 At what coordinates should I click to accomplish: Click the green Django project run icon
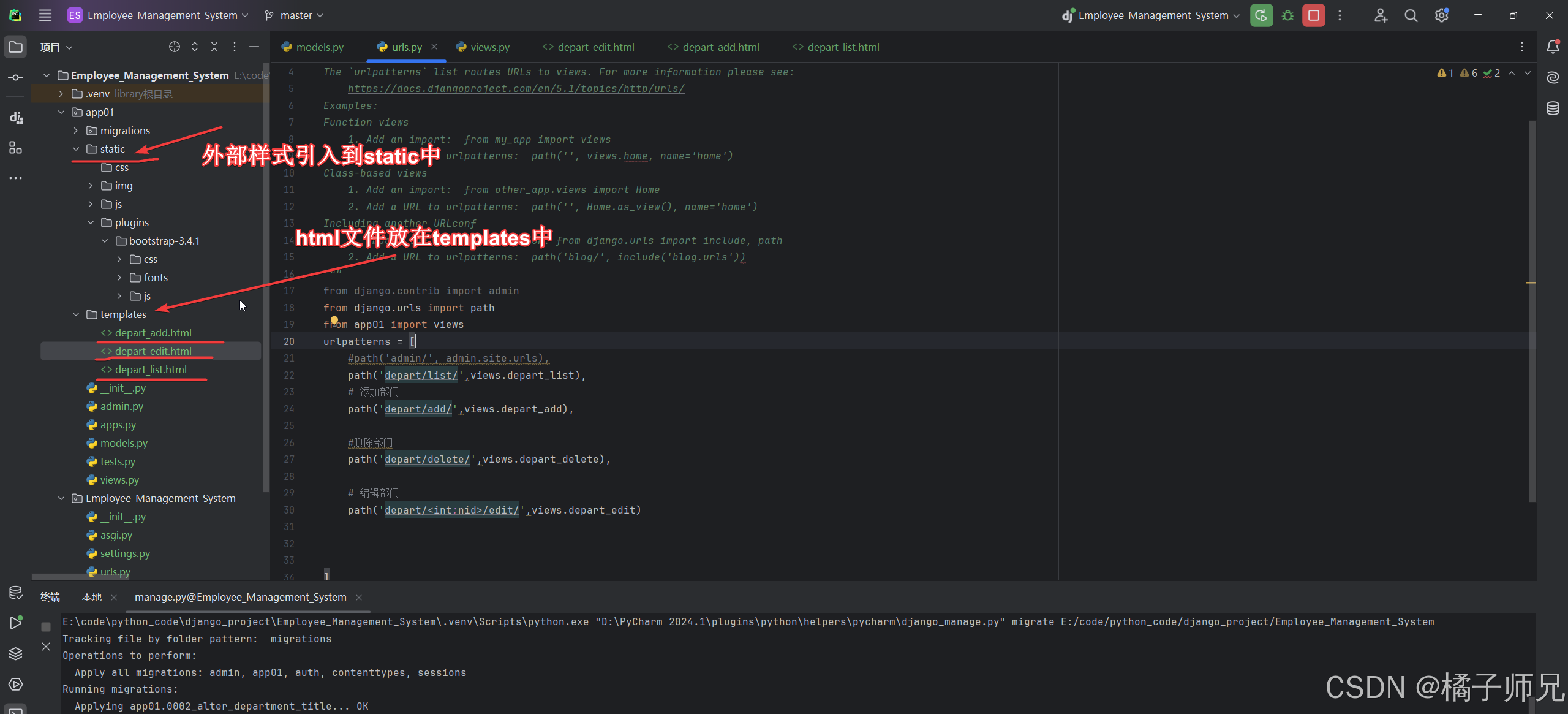coord(1261,14)
